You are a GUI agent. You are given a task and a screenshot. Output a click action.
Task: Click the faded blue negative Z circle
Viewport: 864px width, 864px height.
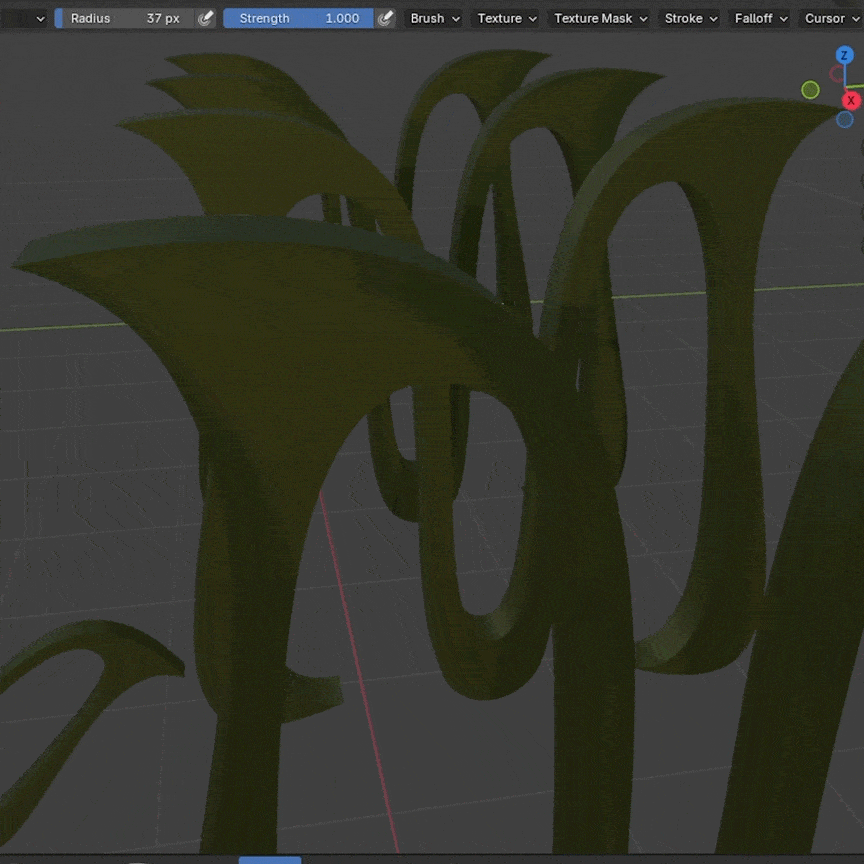pos(844,120)
